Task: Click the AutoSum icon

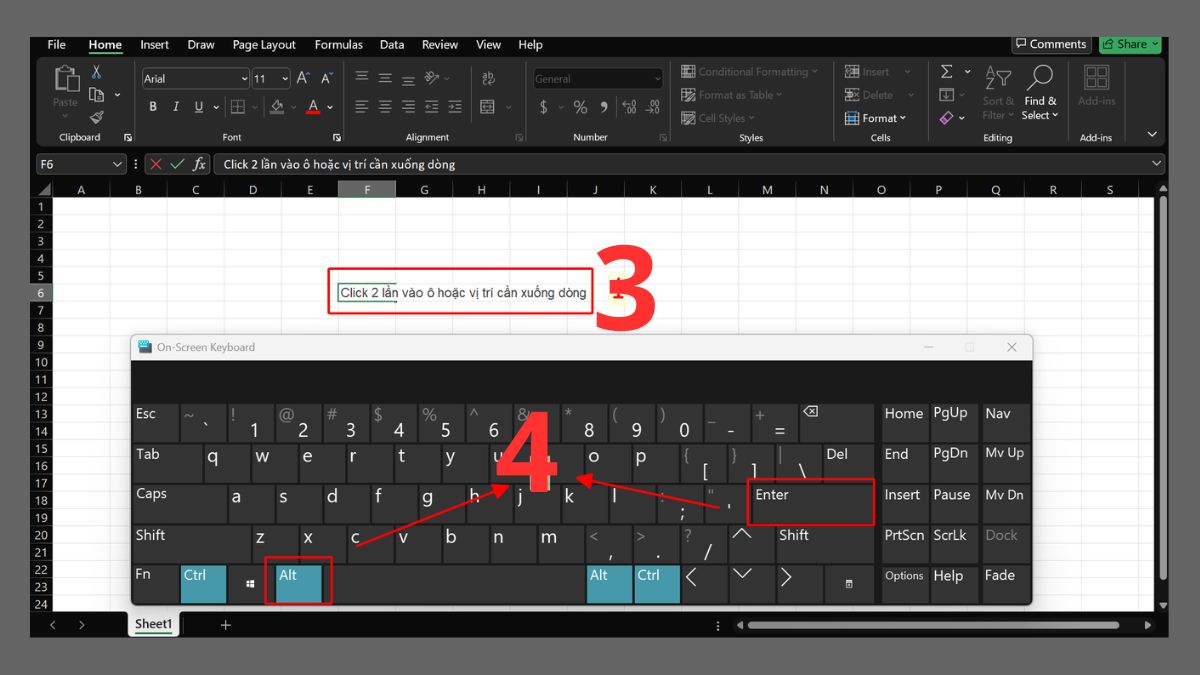Action: (x=946, y=70)
